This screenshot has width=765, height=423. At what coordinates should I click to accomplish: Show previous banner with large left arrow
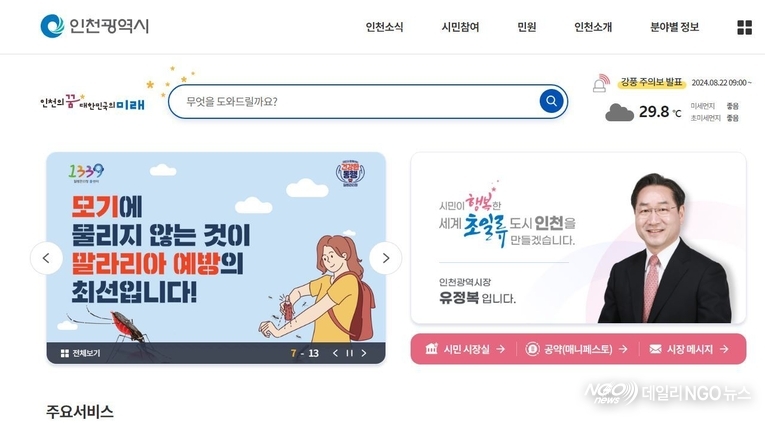tap(46, 258)
